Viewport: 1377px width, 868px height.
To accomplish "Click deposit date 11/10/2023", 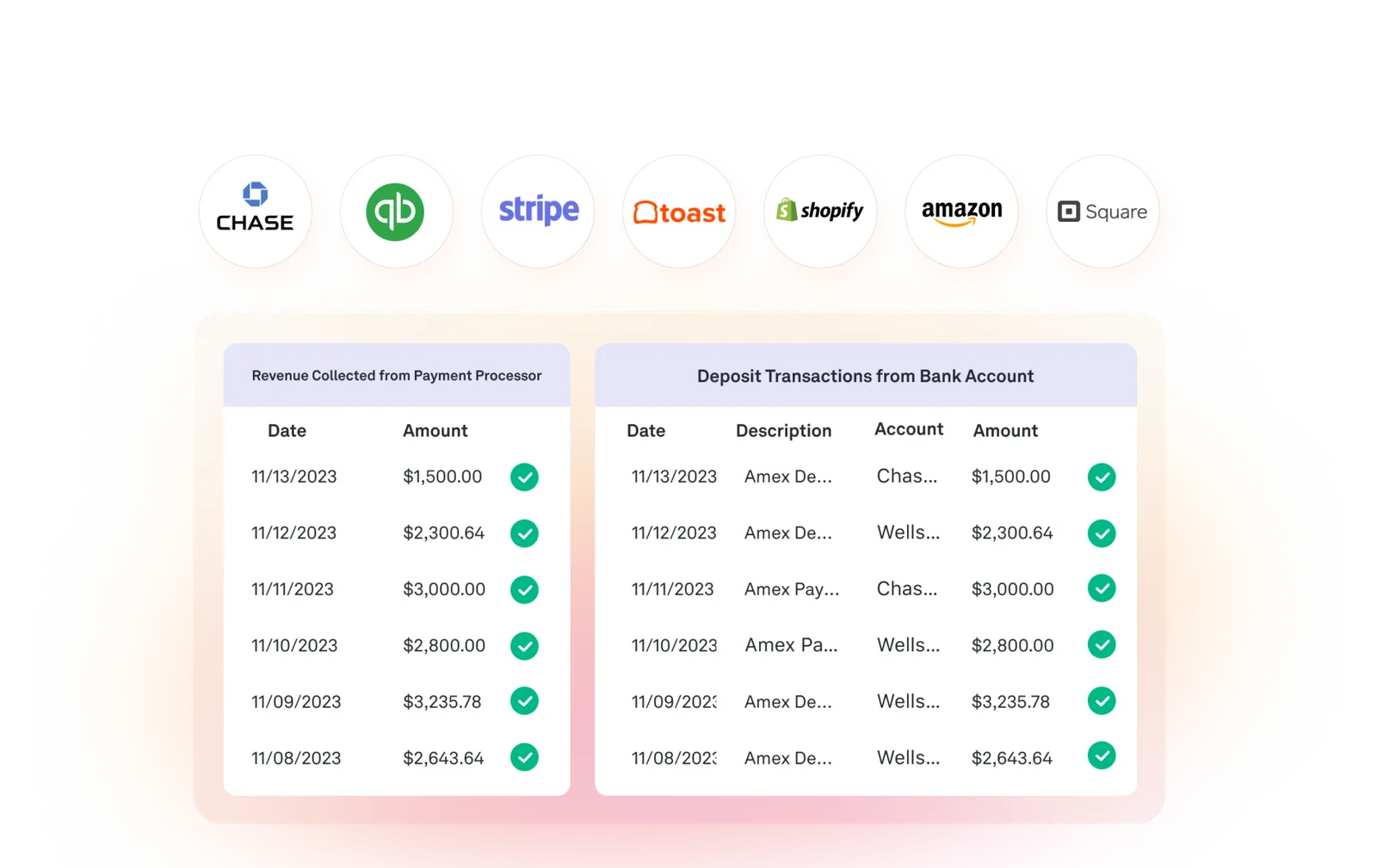I will (x=674, y=645).
